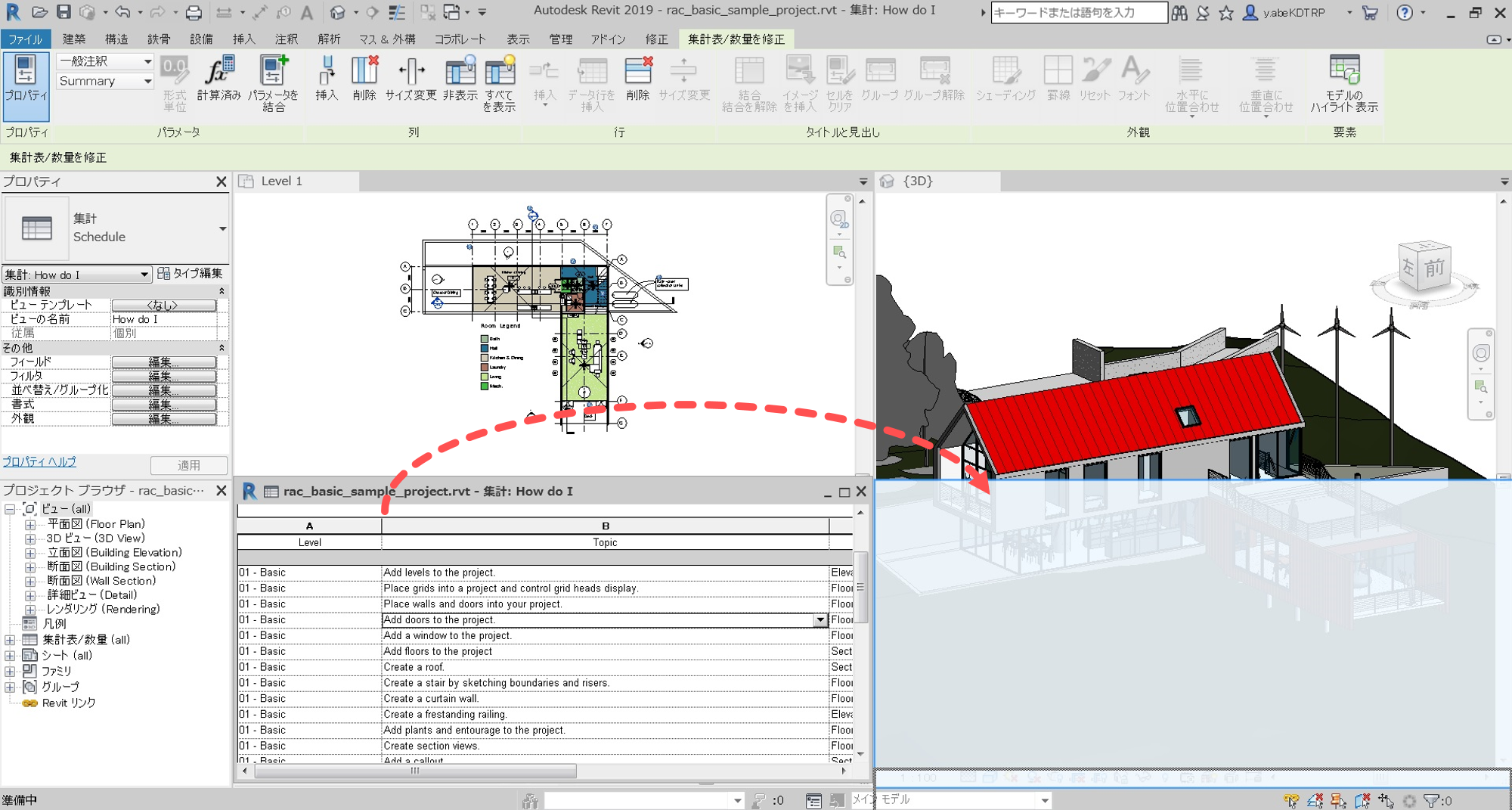The image size is (1512, 810).
Task: Open the Autodesk App Store cart icon
Action: [1369, 13]
